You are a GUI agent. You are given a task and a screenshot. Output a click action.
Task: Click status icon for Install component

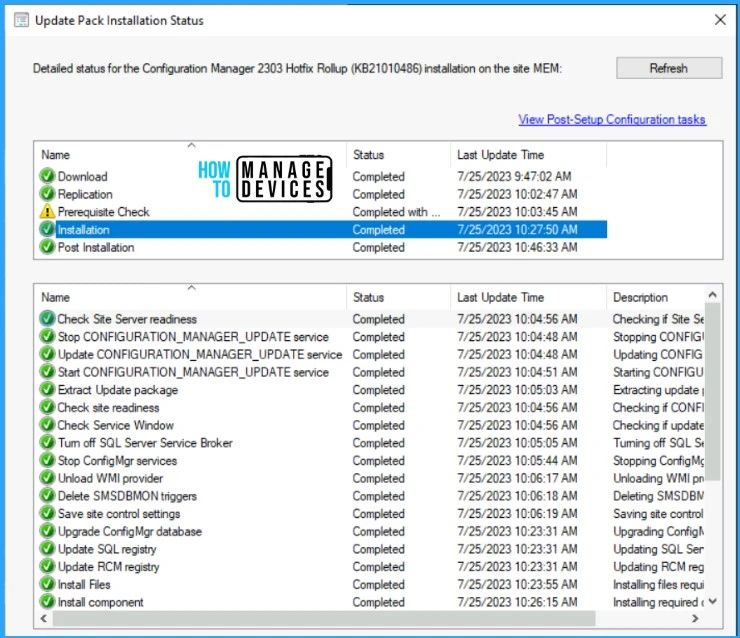click(47, 602)
